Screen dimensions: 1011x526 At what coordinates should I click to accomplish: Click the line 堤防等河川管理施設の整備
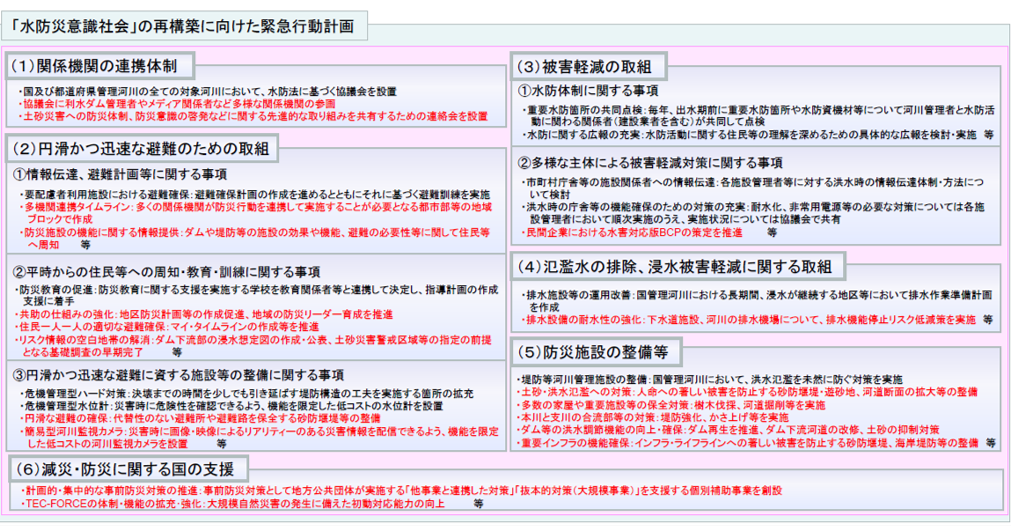coord(710,380)
